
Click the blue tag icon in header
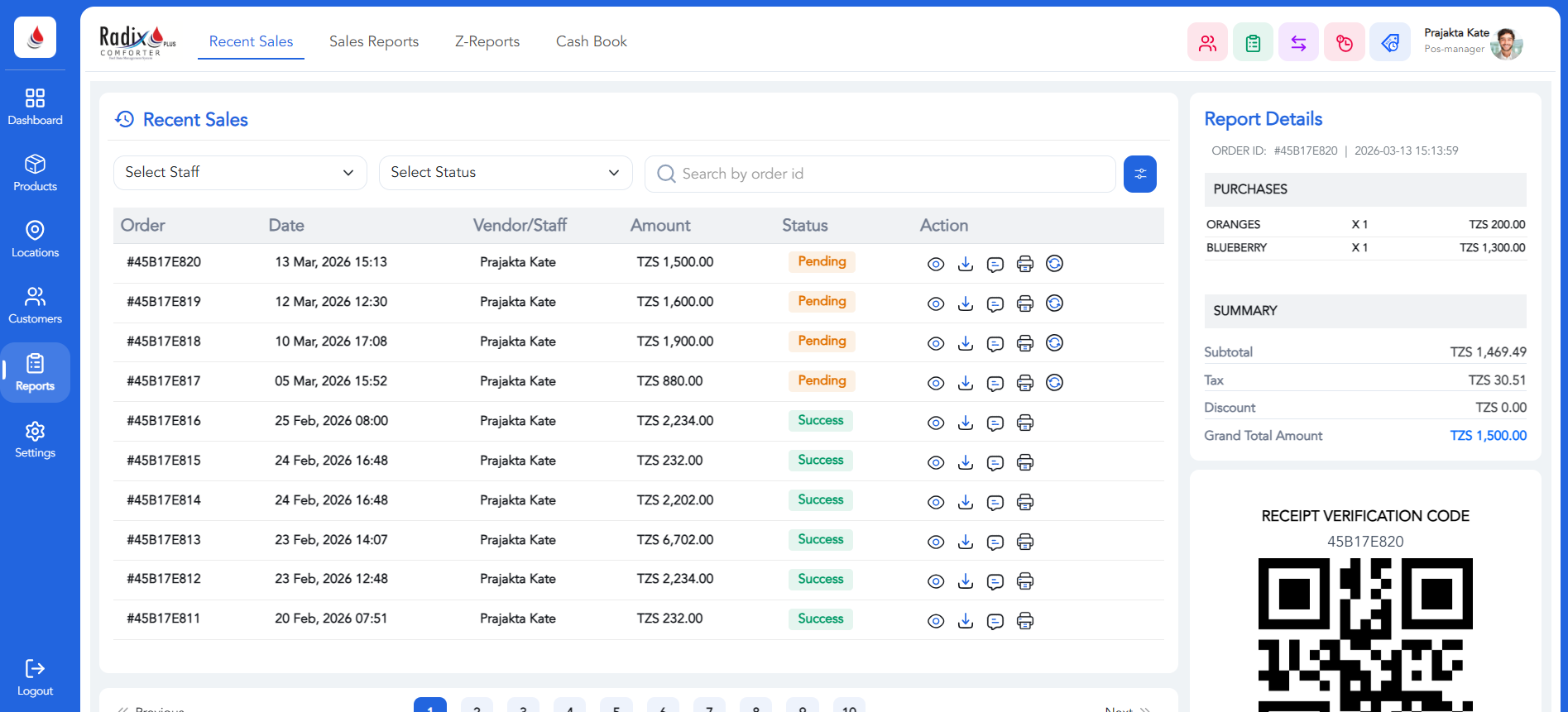(1389, 43)
